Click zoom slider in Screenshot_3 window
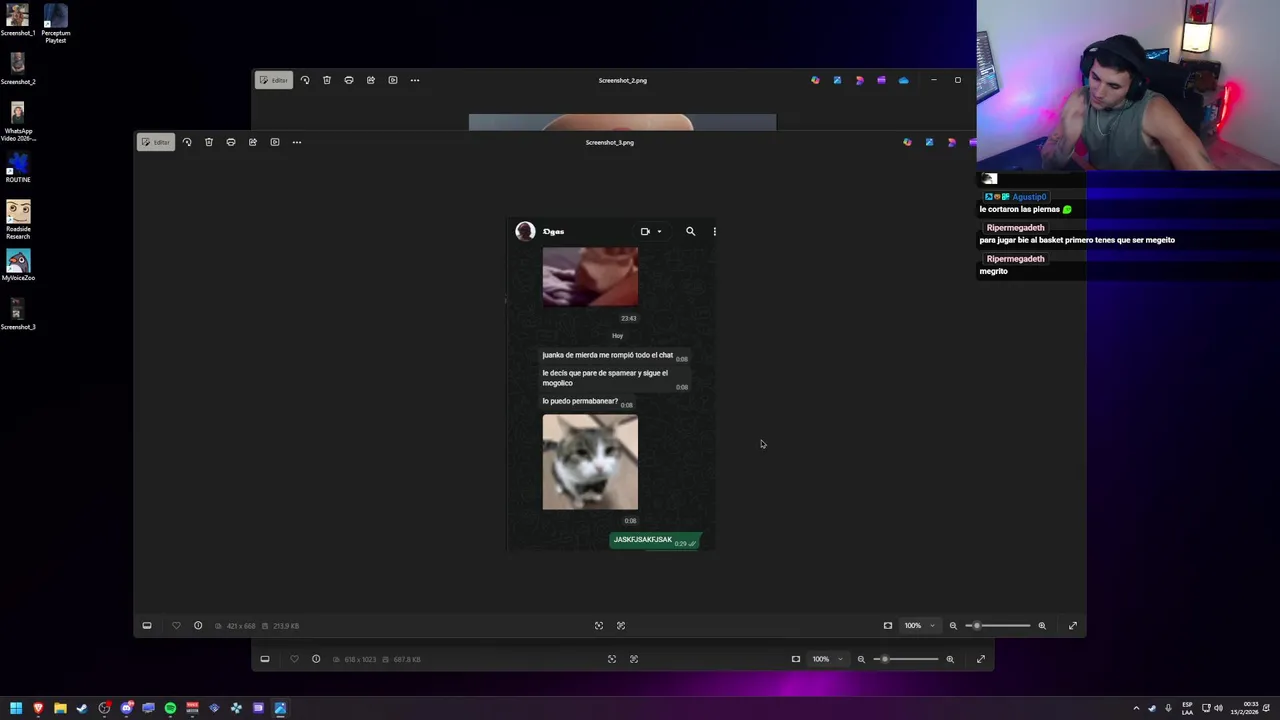Viewport: 1280px width, 720px height. (x=998, y=626)
